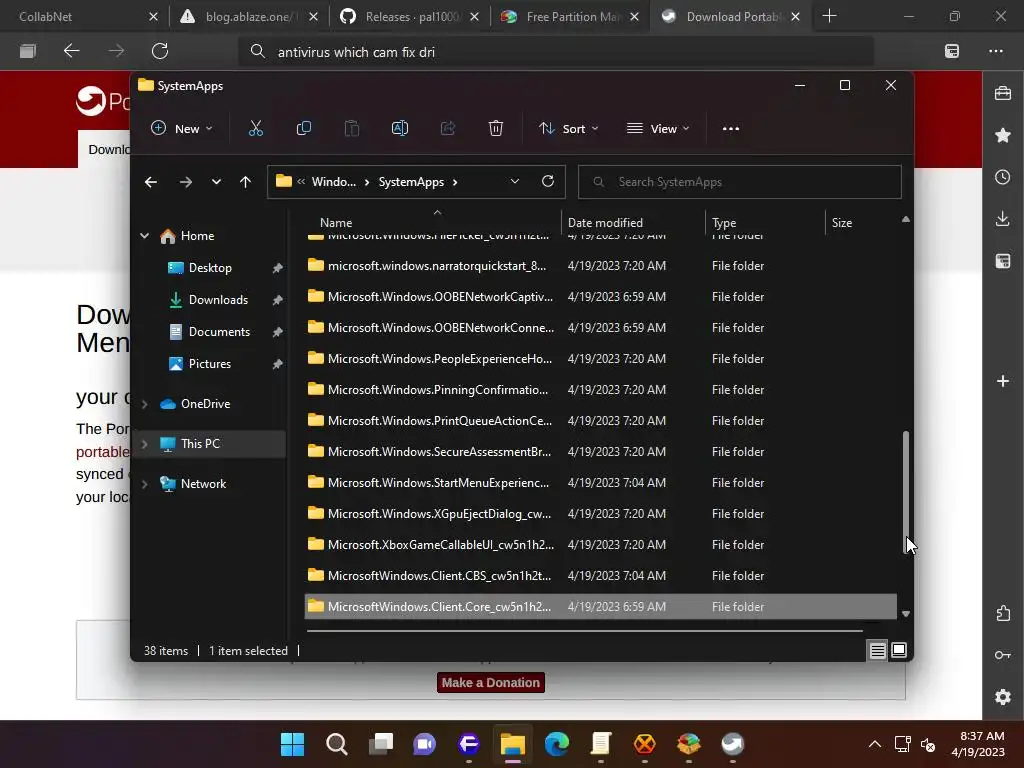The image size is (1024, 768).
Task: Switch to large thumbnails view in the status bar
Action: pyautogui.click(x=899, y=650)
